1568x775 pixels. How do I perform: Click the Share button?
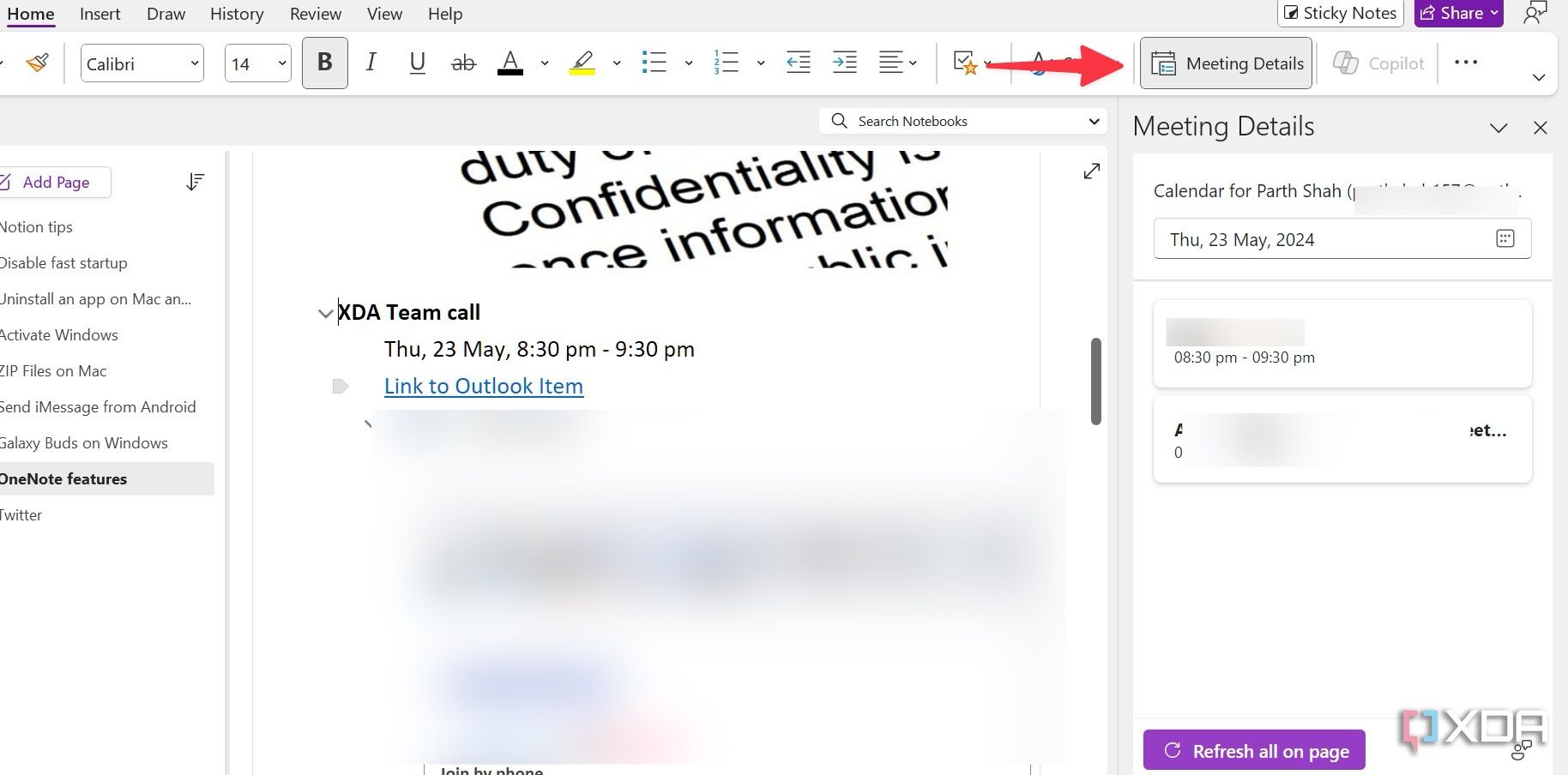(x=1459, y=13)
